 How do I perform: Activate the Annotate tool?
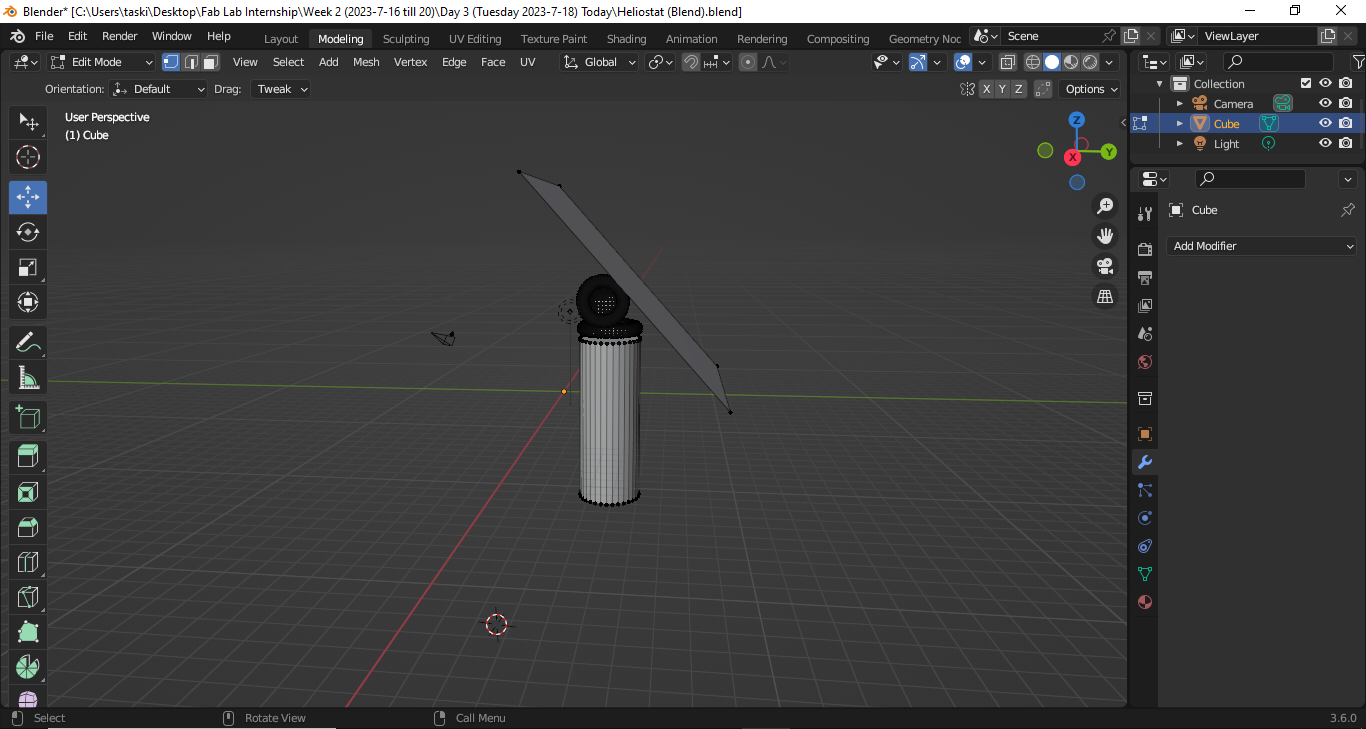coord(28,342)
